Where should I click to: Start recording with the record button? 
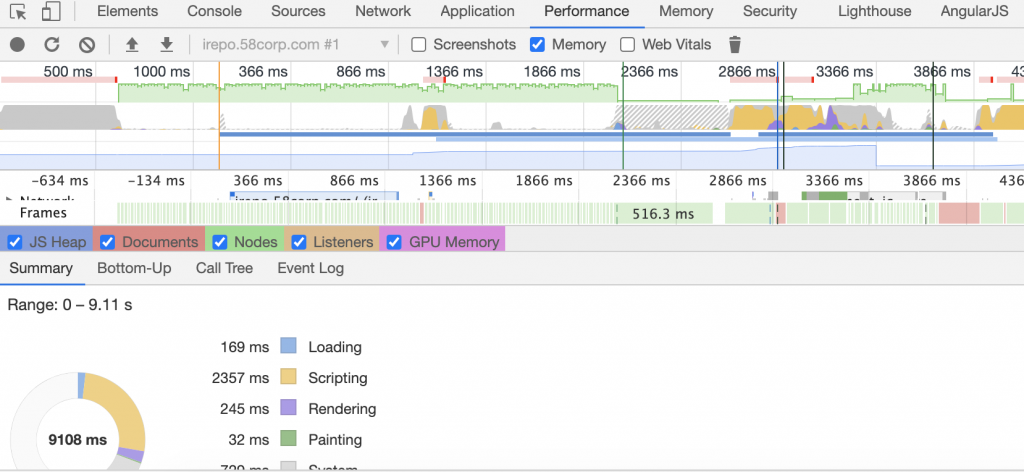coord(17,45)
